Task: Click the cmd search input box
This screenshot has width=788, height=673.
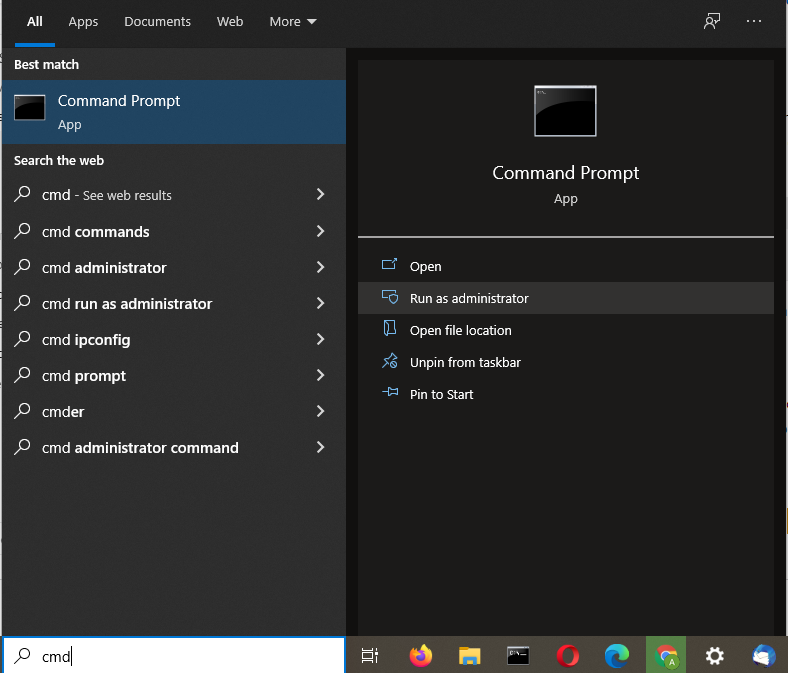Action: click(174, 655)
